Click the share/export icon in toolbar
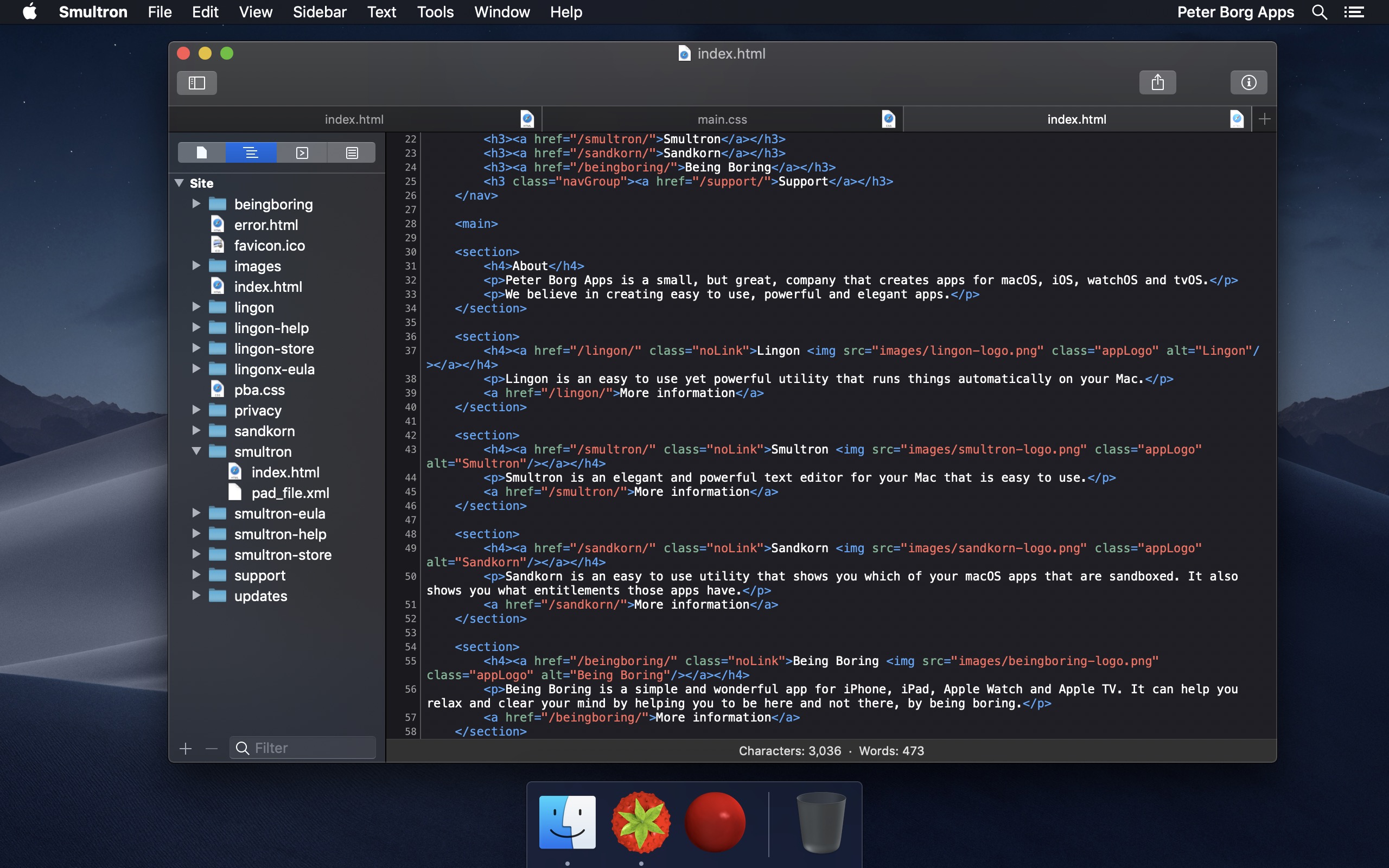The width and height of the screenshot is (1389, 868). tap(1157, 81)
